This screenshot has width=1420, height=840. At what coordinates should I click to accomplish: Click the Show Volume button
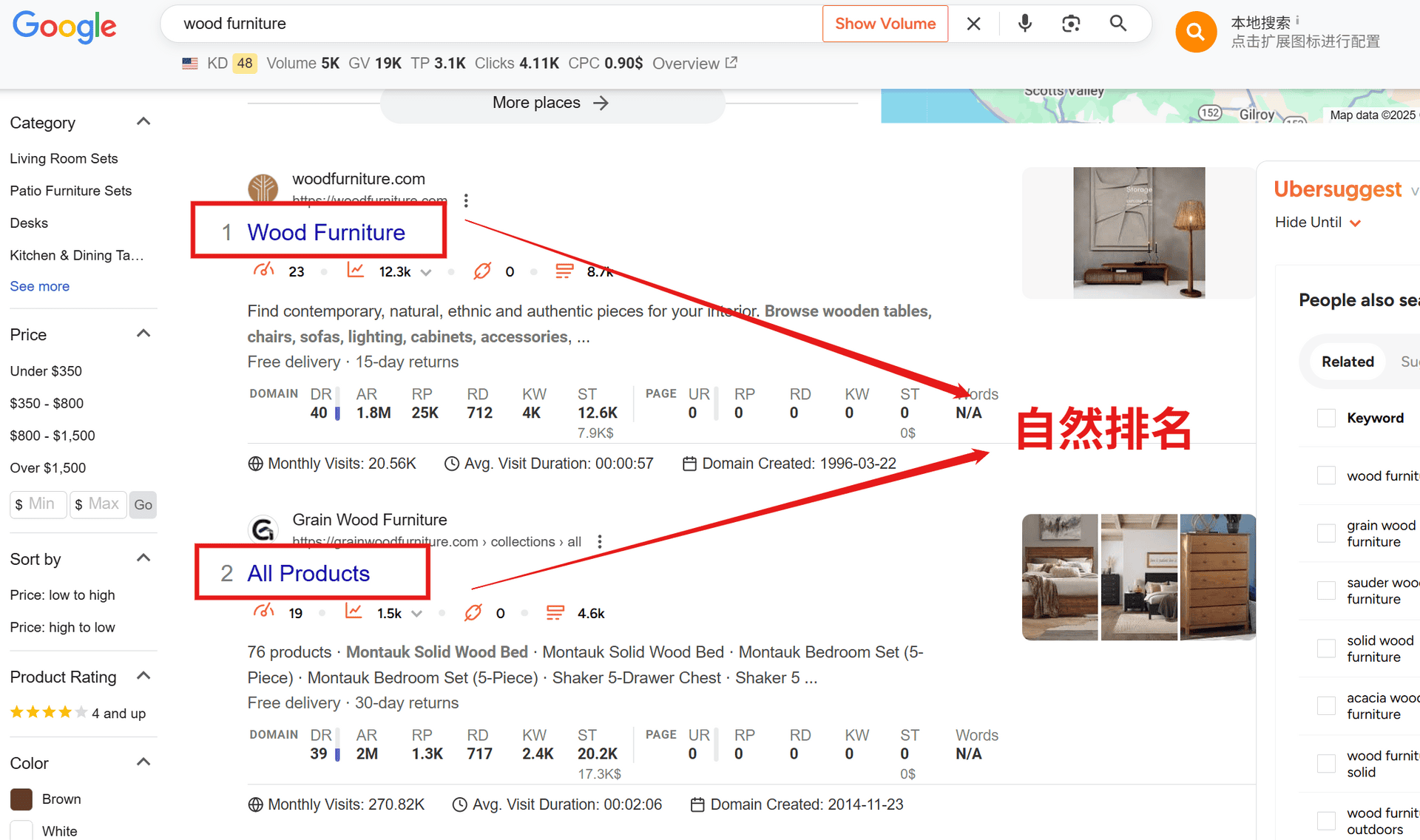(x=885, y=24)
